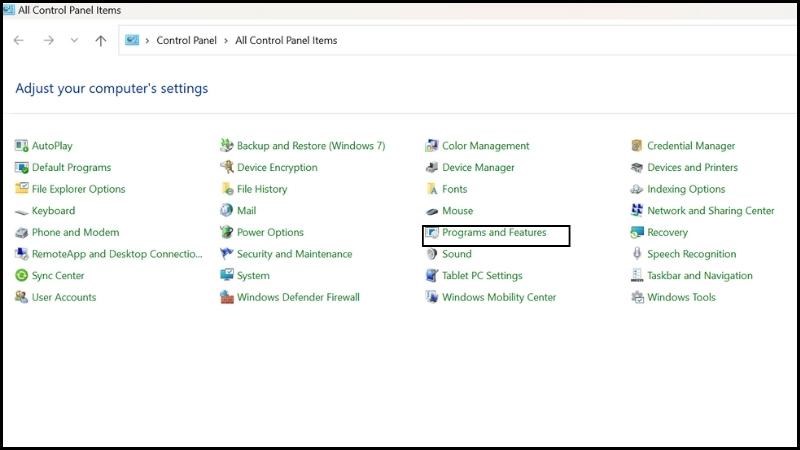Click the AutoPlay icon
Screen dimensions: 800x450
[22, 146]
